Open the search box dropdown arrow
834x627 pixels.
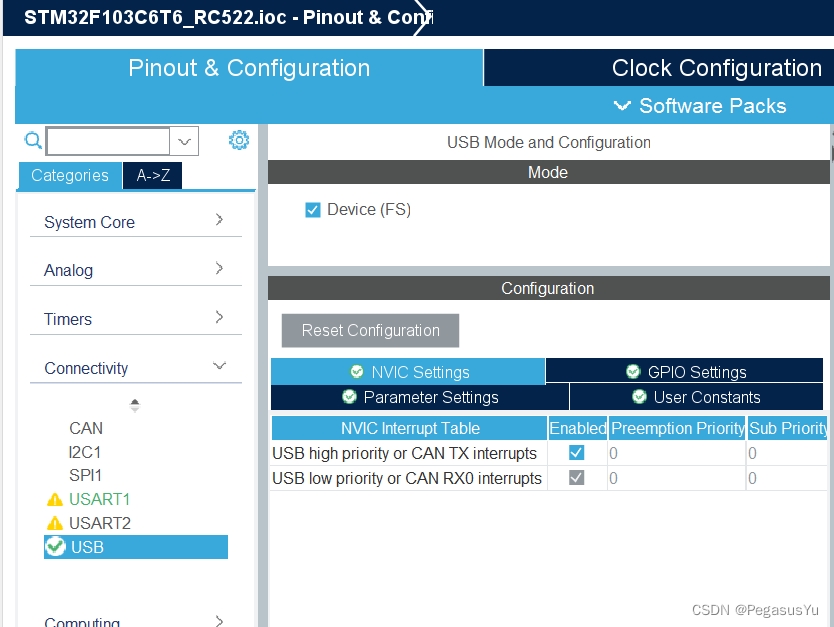coord(185,141)
